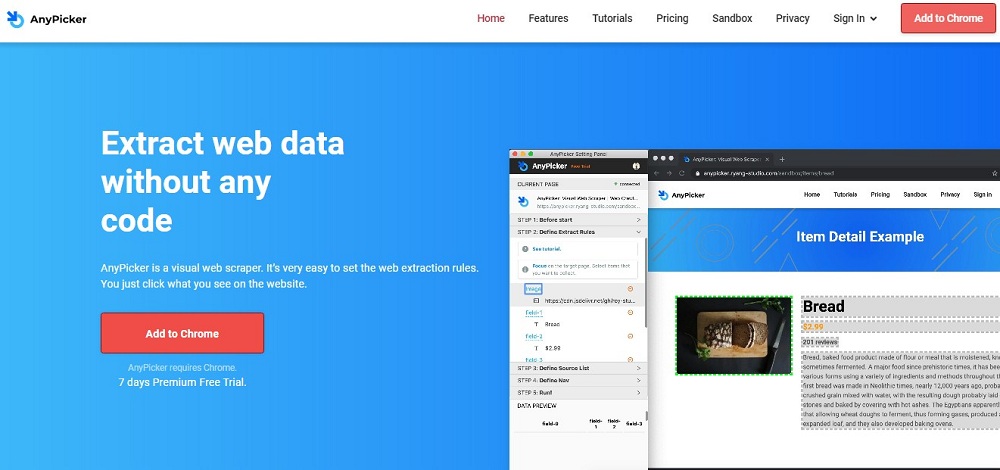
Task: Open the Pricing page from top navigation
Action: (672, 18)
